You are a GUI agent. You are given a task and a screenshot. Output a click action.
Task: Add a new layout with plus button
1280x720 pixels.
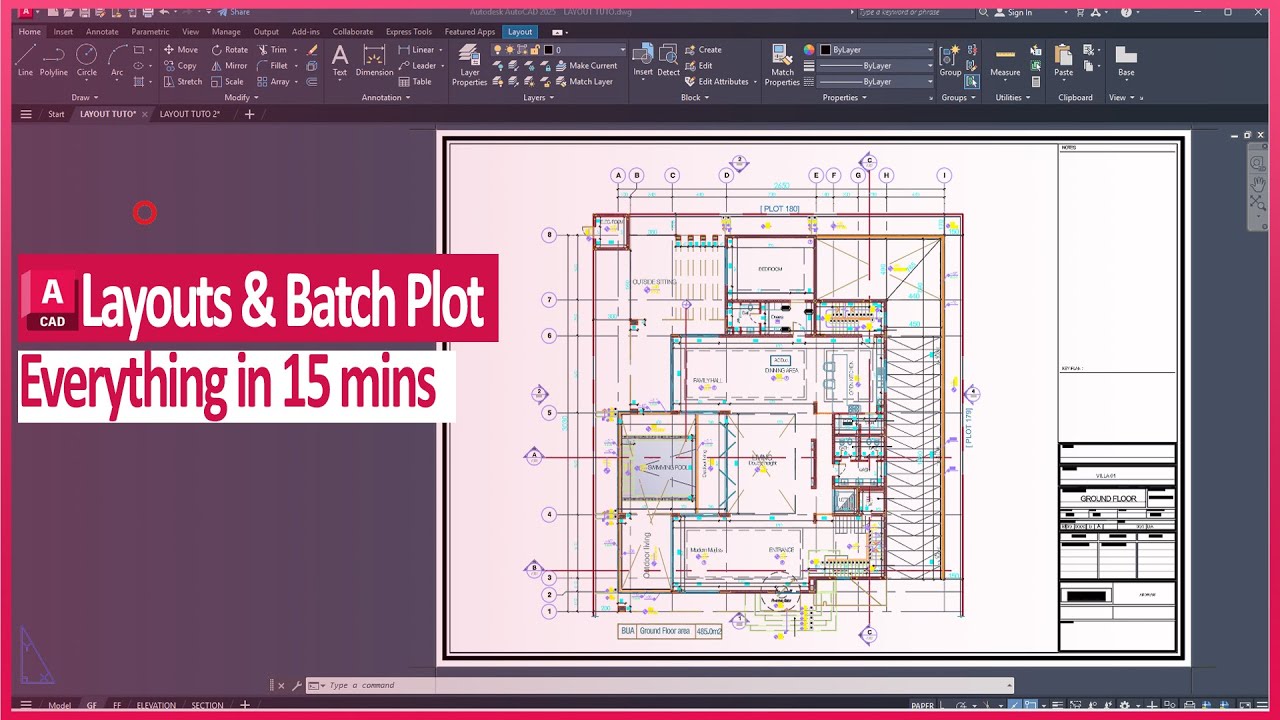244,705
